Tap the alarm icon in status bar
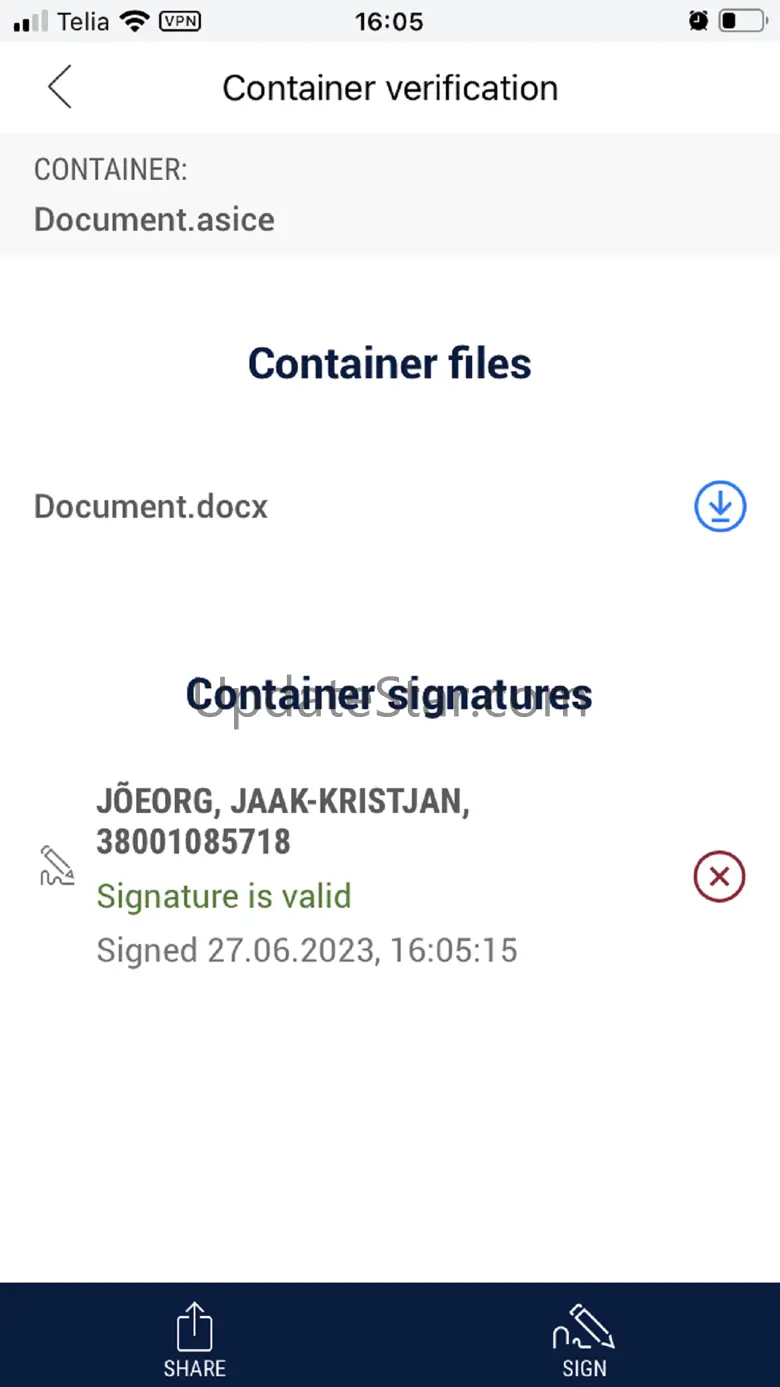The height and width of the screenshot is (1387, 780). (698, 21)
